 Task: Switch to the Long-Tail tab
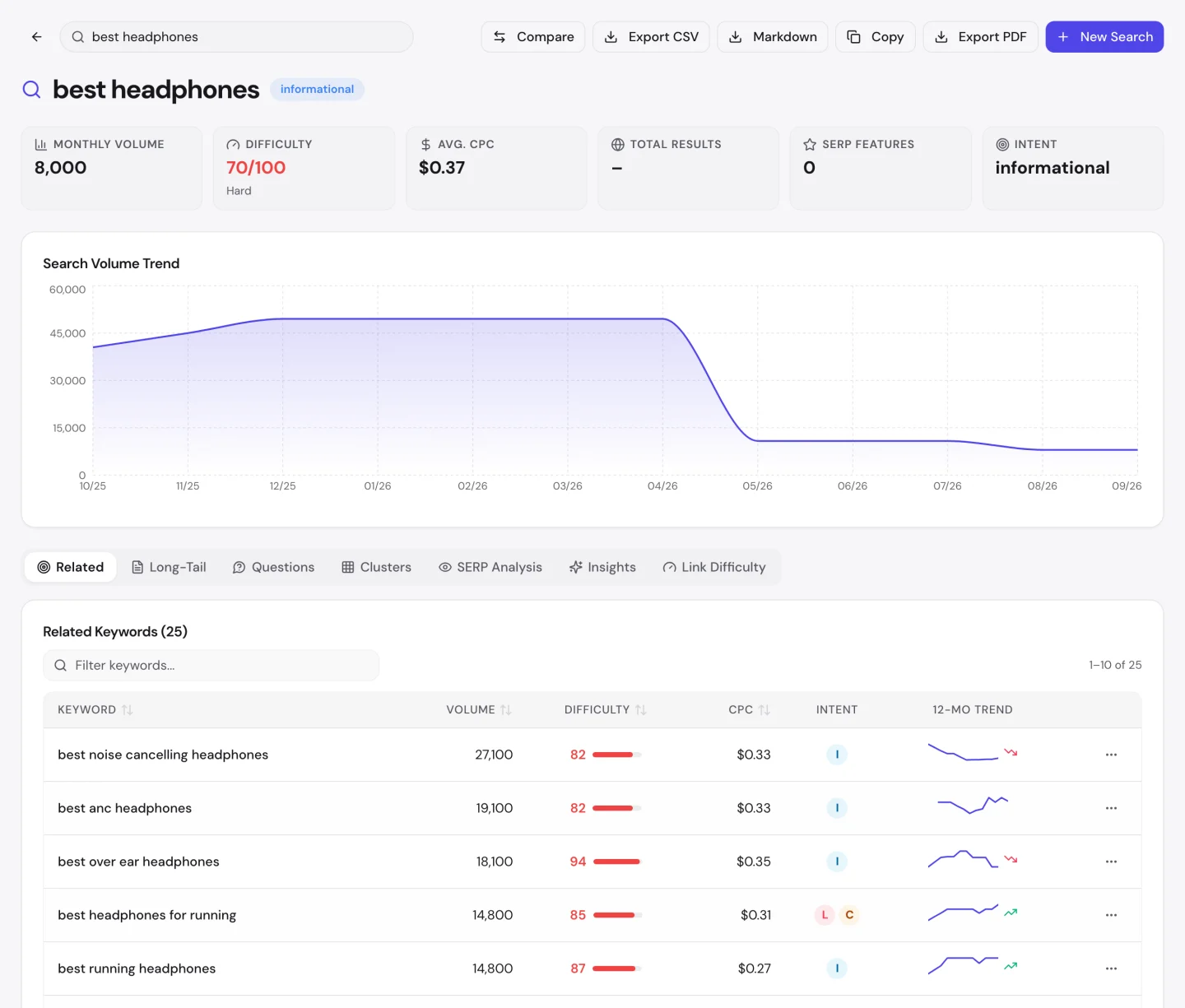169,567
